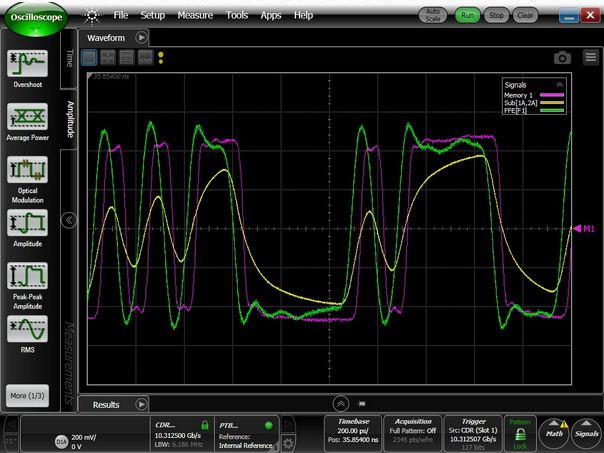The width and height of the screenshot is (604, 453).
Task: Select the Overshoot measurement icon
Action: 27,64
